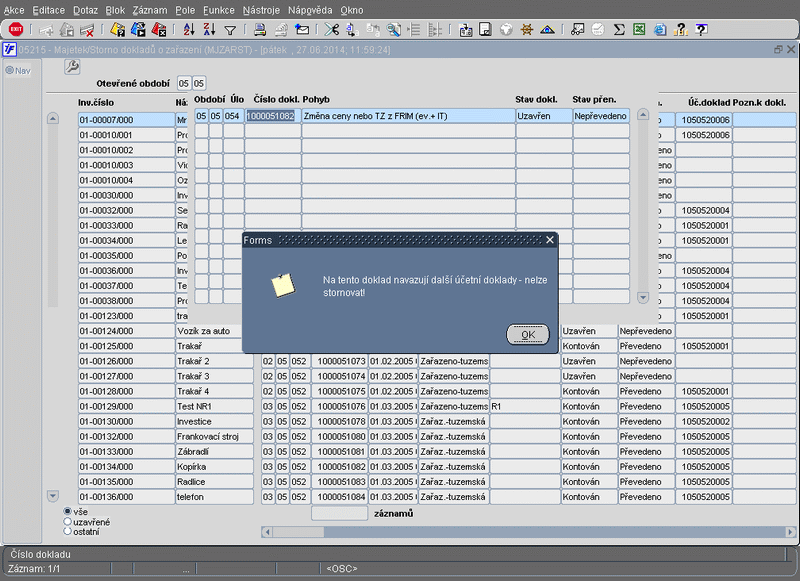This screenshot has width=800, height=581.
Task: Click 'Nepřevedeno' transfer status in popup row
Action: [x=601, y=116]
